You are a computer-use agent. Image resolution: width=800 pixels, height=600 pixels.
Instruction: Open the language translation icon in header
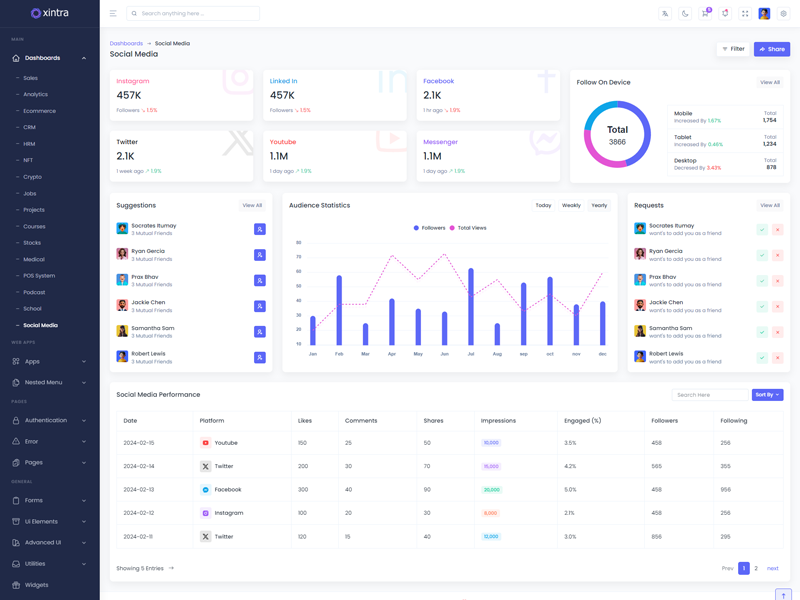tap(665, 14)
